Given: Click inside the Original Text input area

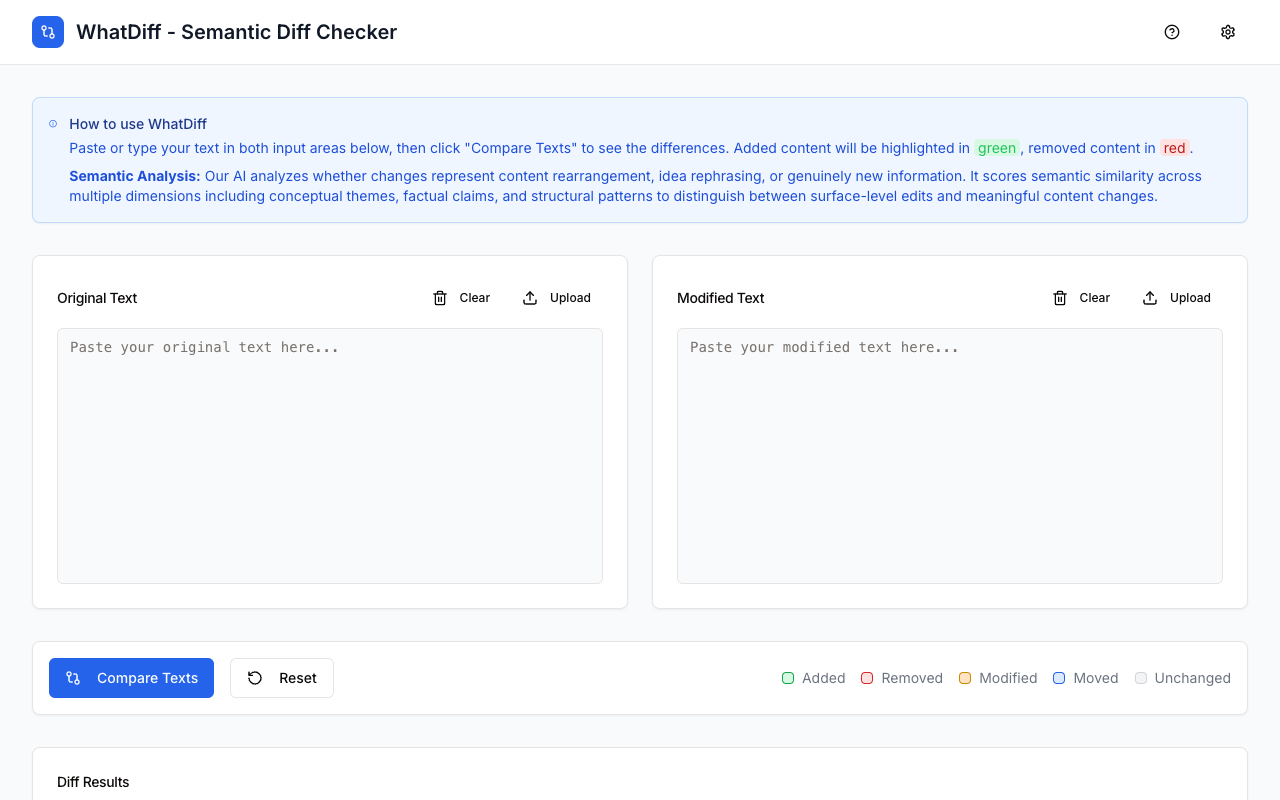Looking at the screenshot, I should coord(330,455).
